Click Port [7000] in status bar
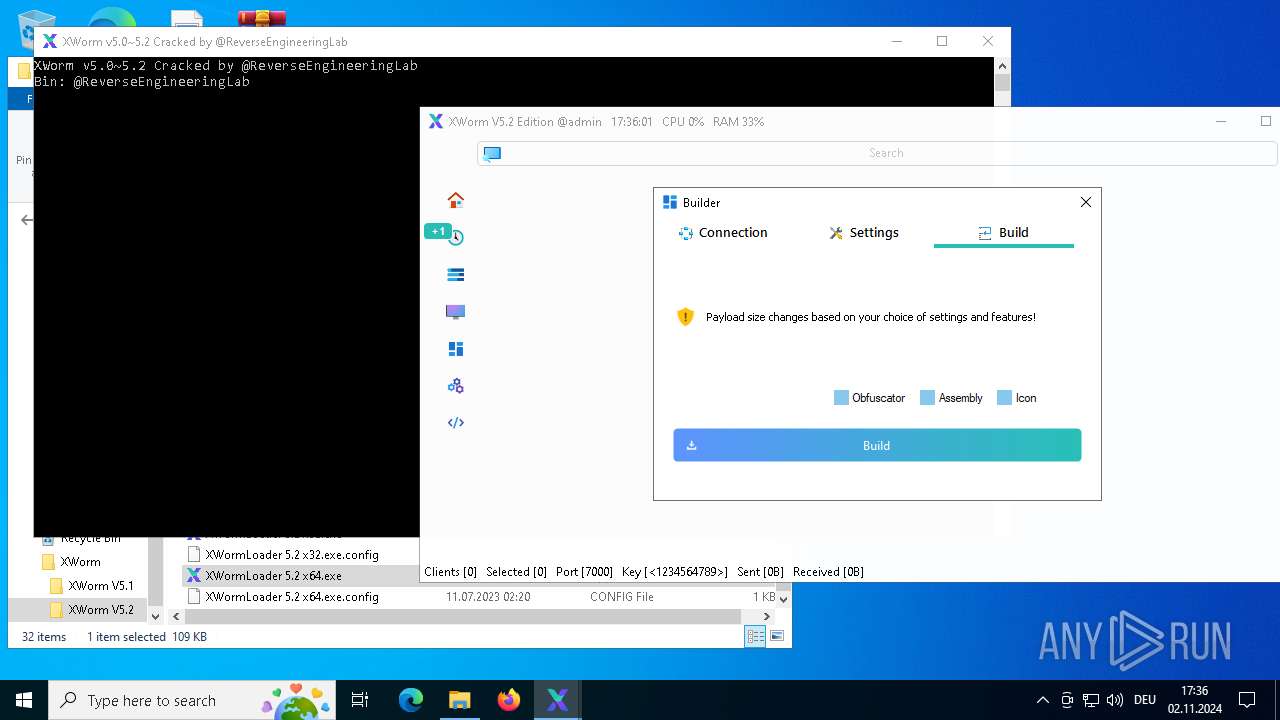The width and height of the screenshot is (1280, 720). (584, 572)
